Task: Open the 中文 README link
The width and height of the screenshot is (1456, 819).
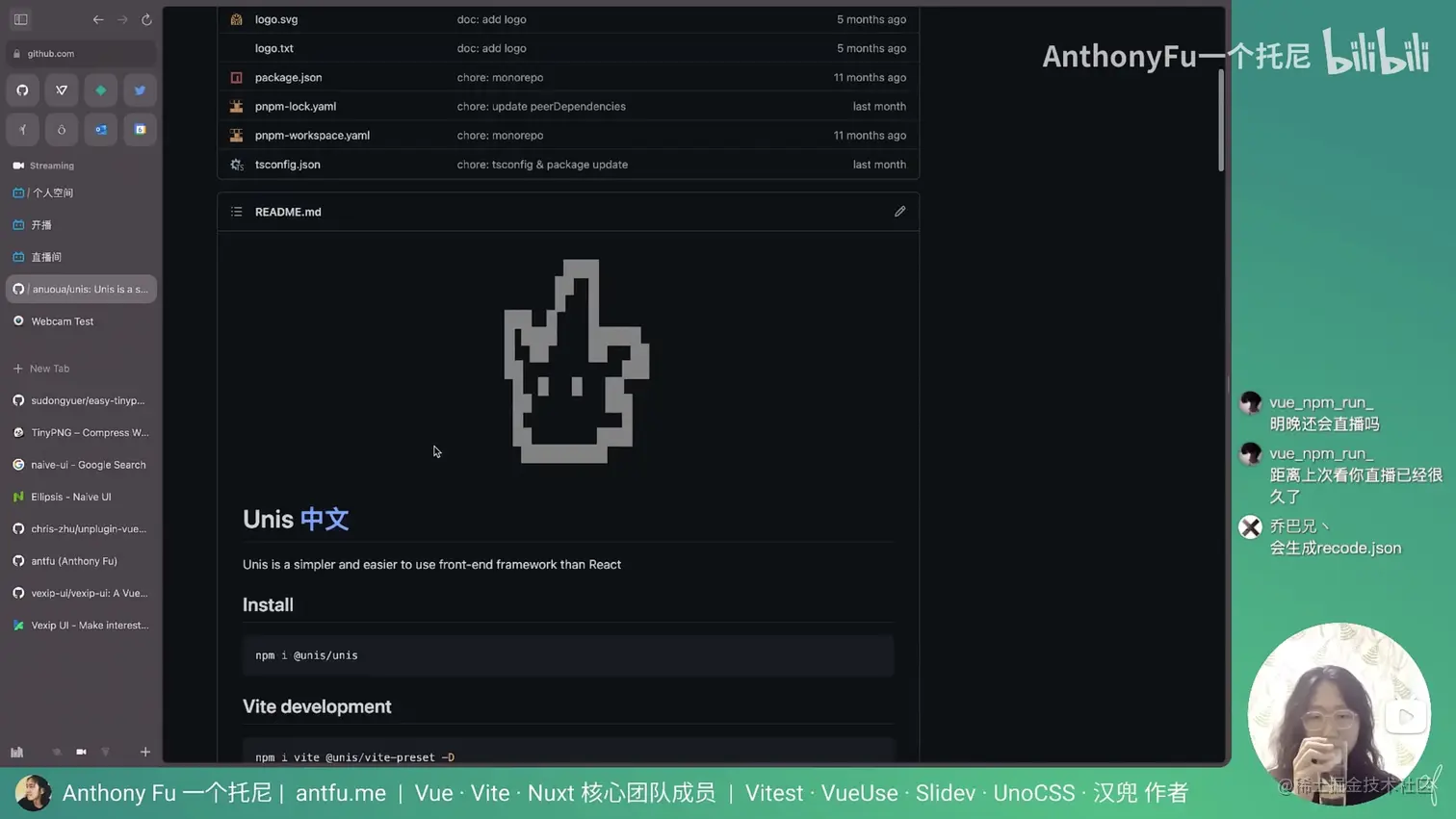Action: (x=325, y=519)
